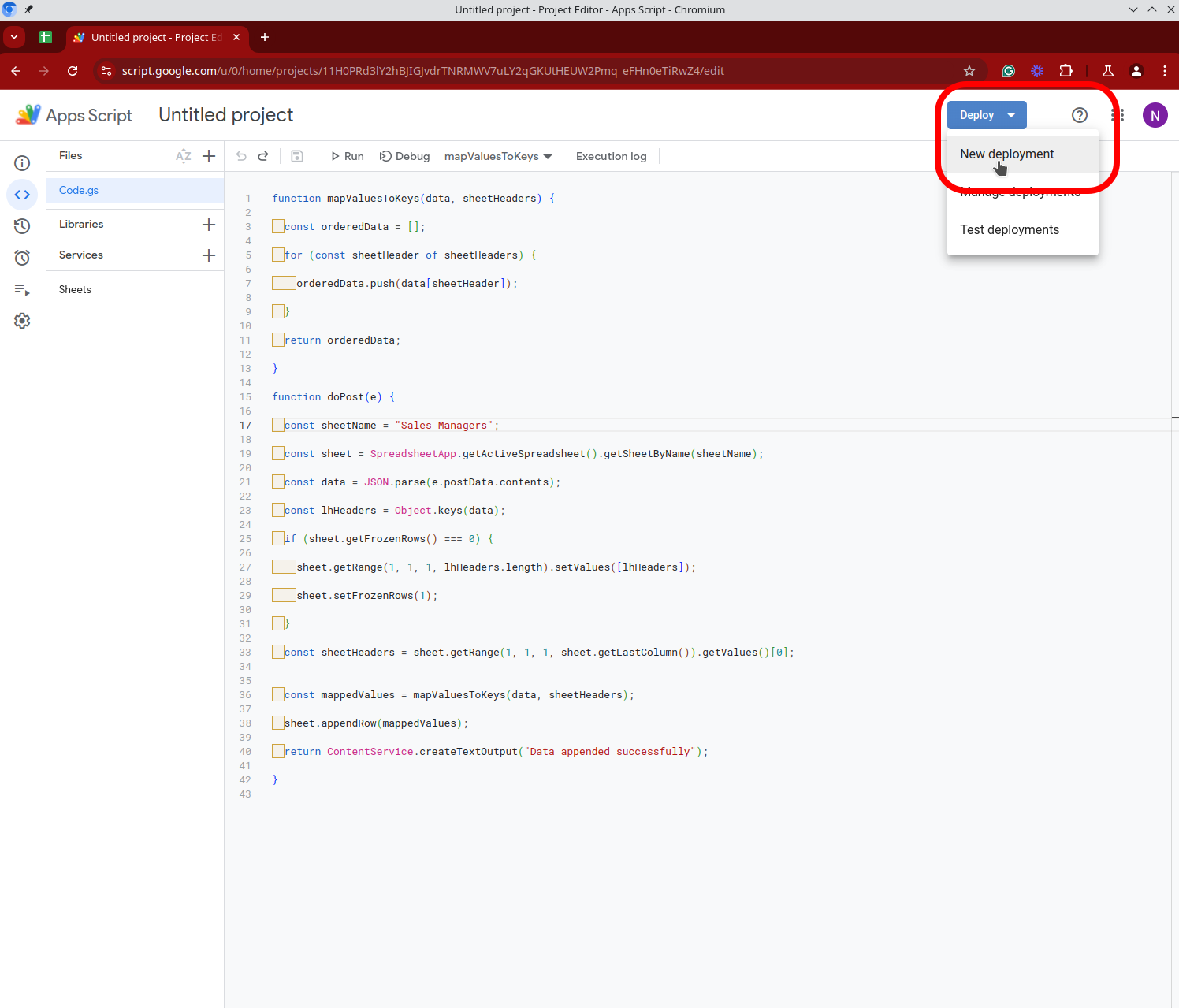
Task: Click the Undo arrow in the editor toolbar
Action: (241, 156)
